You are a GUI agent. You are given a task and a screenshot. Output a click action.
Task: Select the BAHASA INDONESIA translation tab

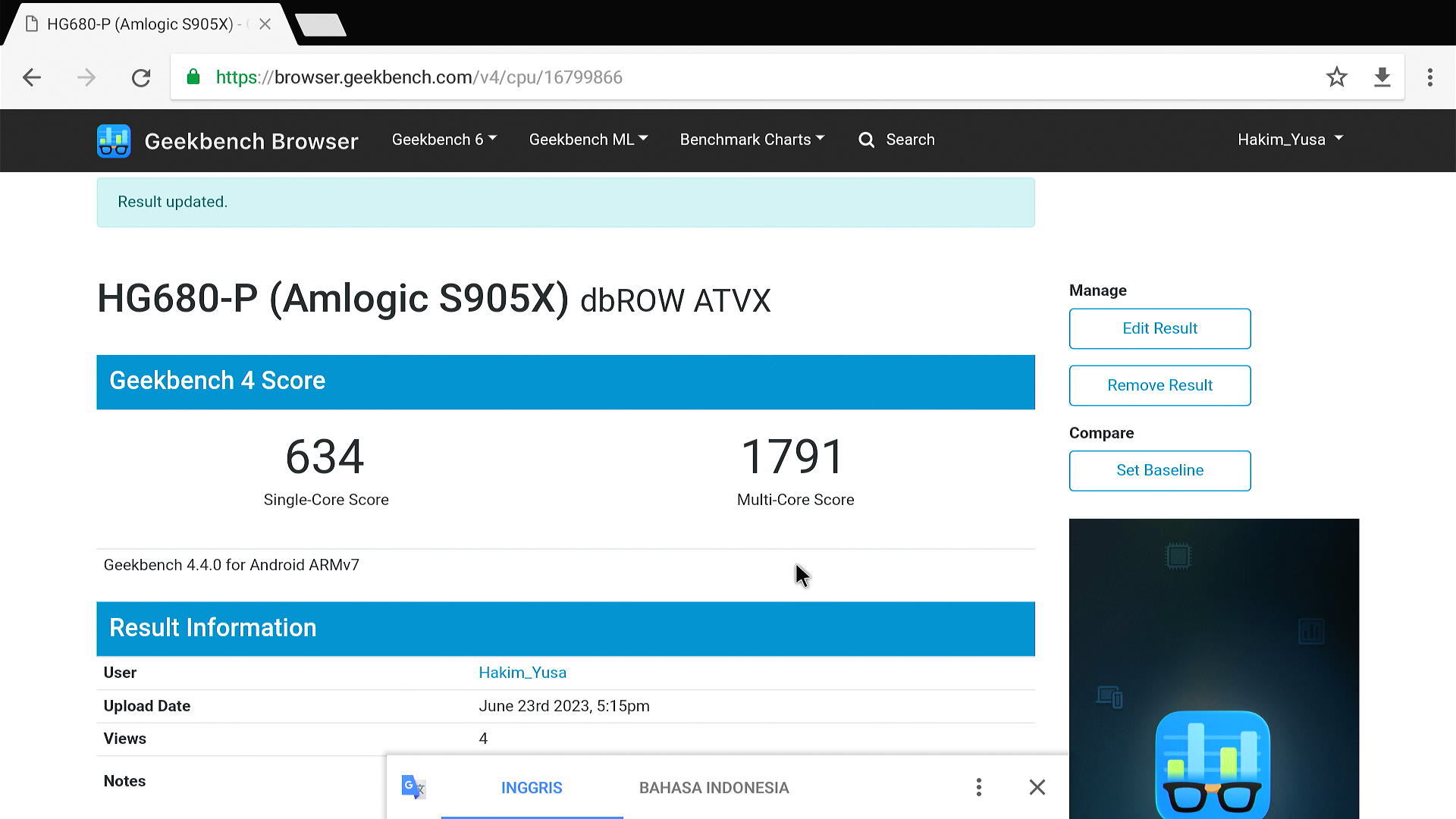[714, 788]
